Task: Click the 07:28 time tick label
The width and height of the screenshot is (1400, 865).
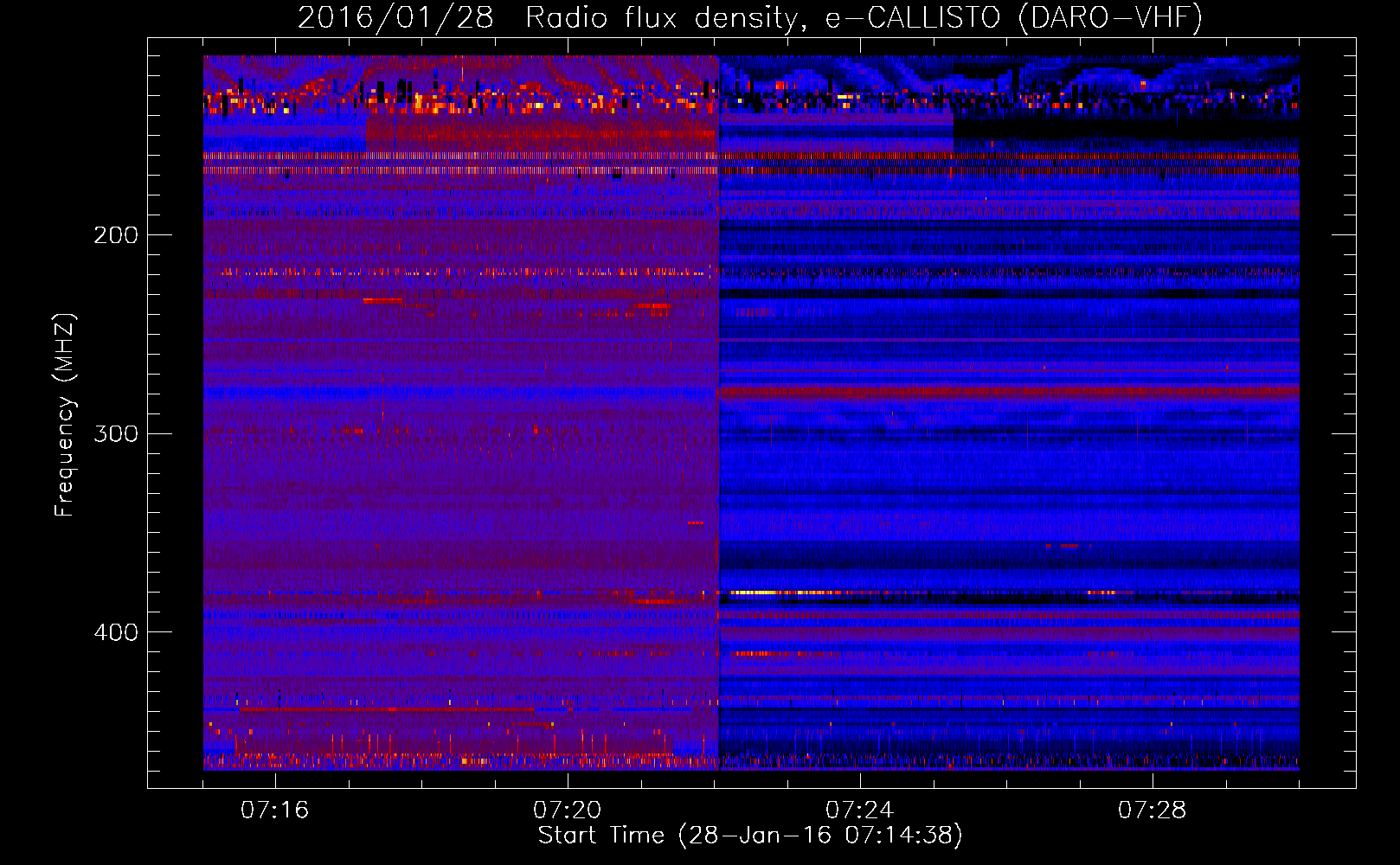Action: [1152, 811]
